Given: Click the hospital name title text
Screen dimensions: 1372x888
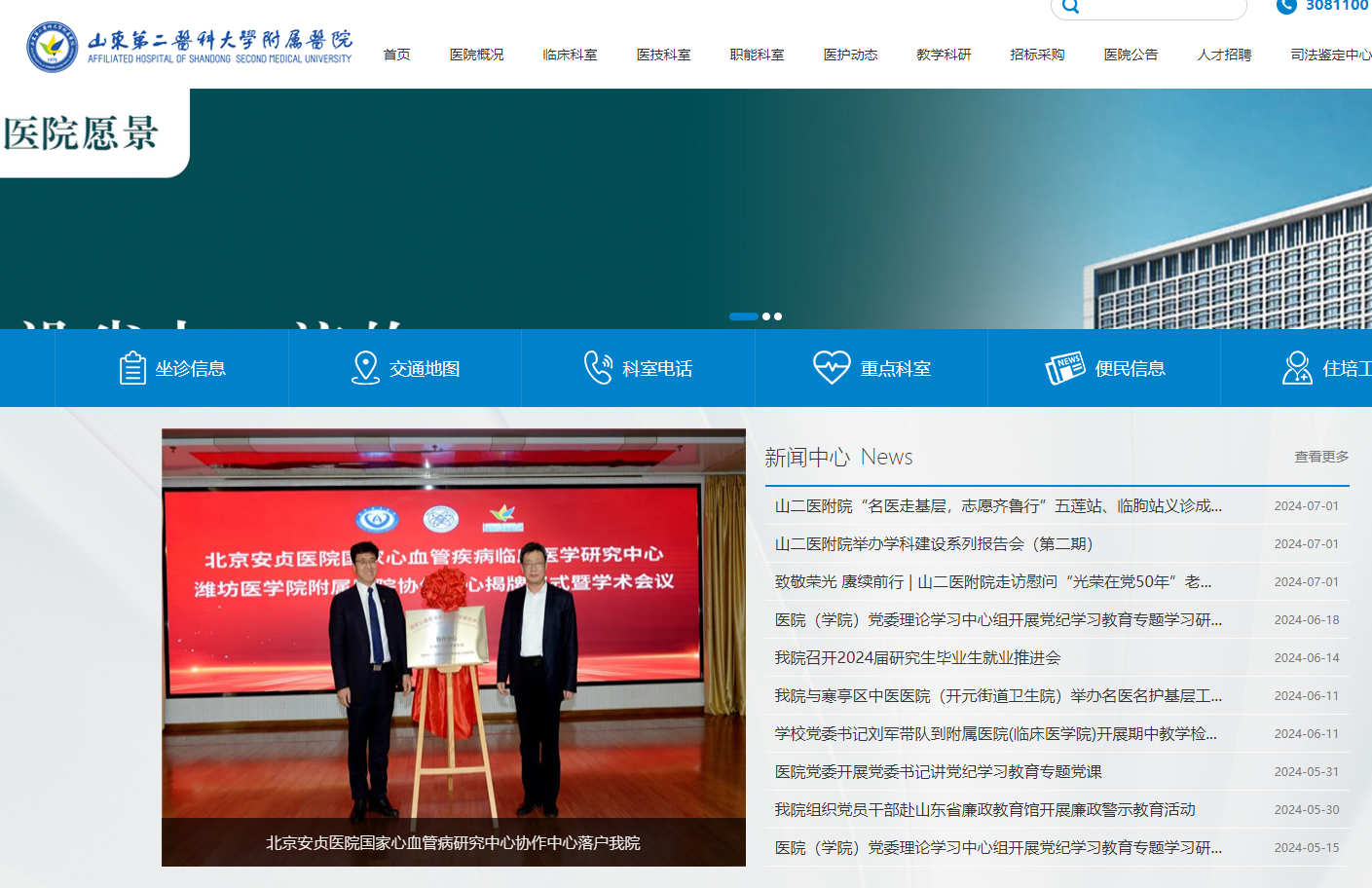Looking at the screenshot, I should pyautogui.click(x=220, y=46).
